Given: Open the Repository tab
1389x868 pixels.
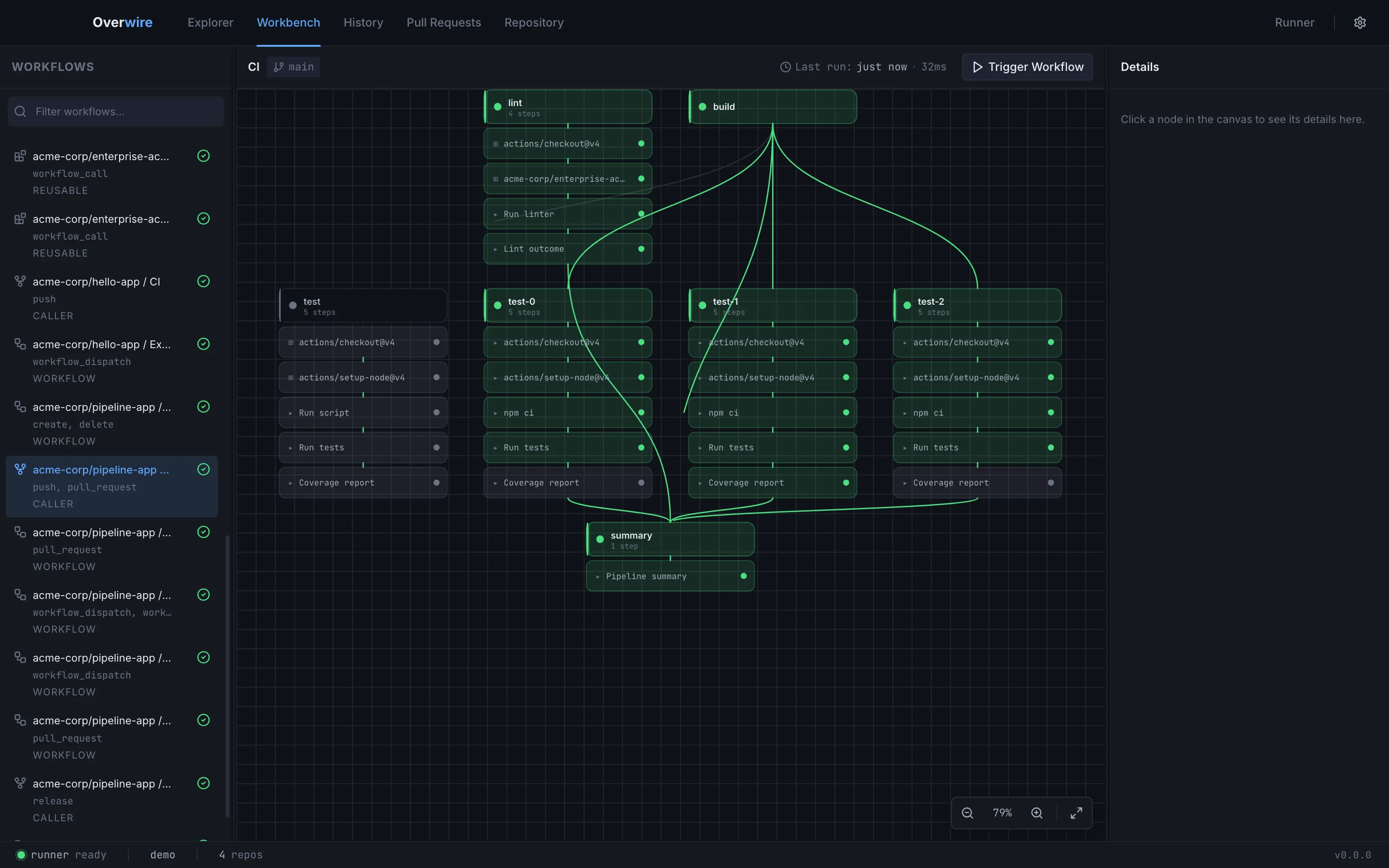Looking at the screenshot, I should 534,22.
